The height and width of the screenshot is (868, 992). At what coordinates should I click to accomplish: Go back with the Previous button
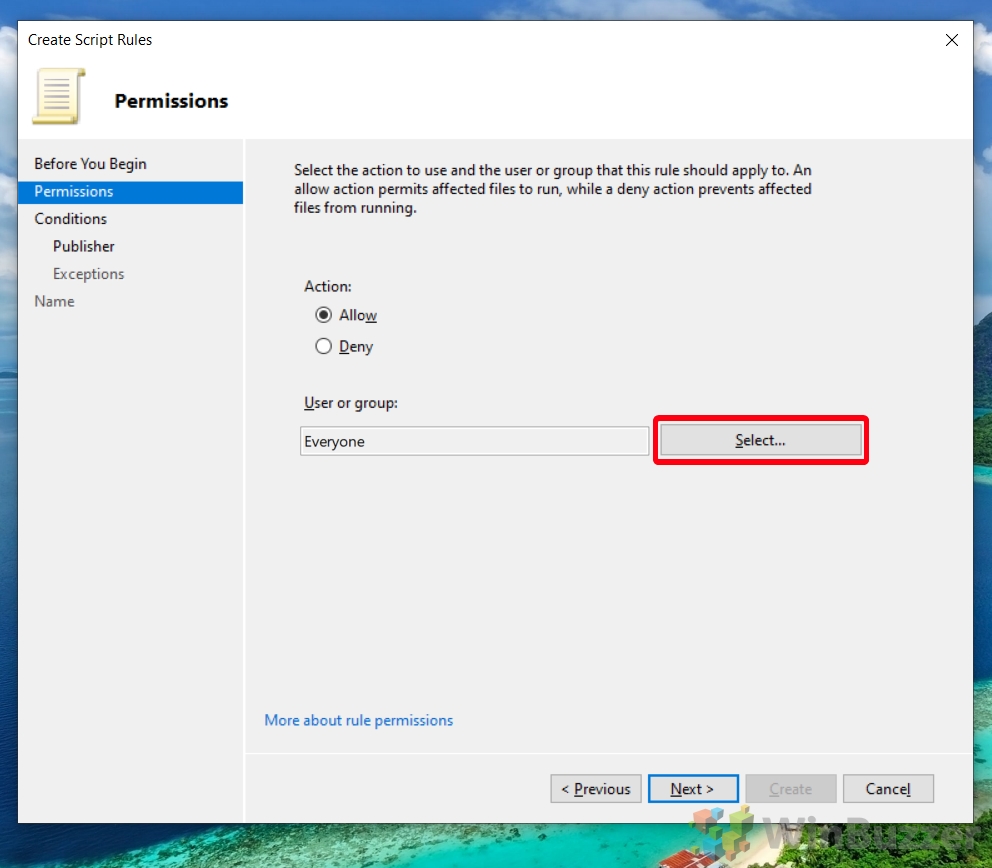[595, 788]
